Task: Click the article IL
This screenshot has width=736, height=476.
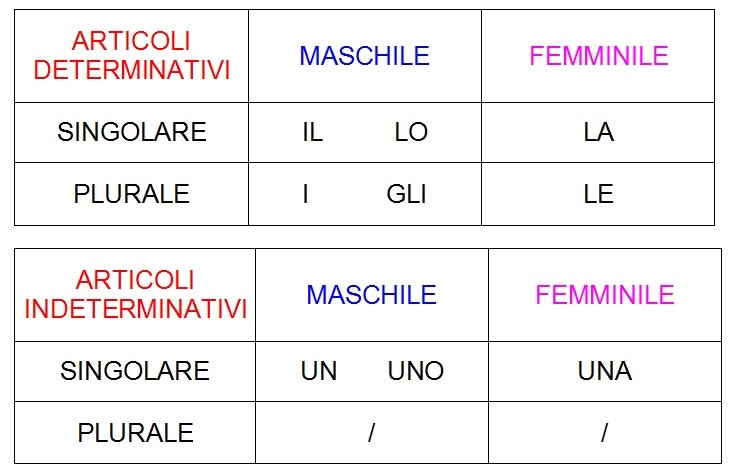Action: (312, 132)
